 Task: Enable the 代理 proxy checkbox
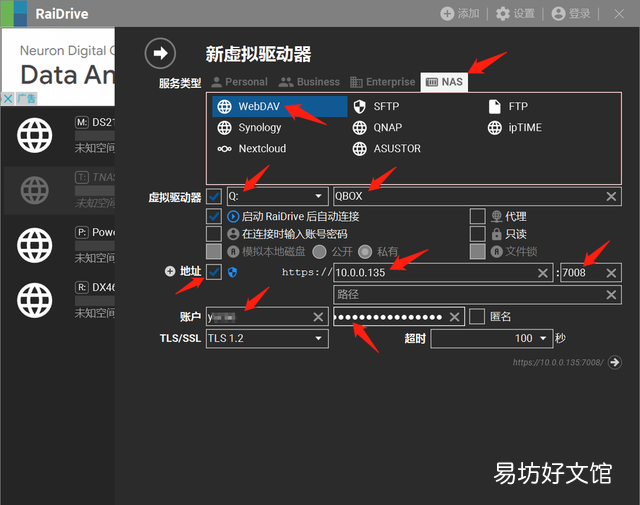[478, 216]
